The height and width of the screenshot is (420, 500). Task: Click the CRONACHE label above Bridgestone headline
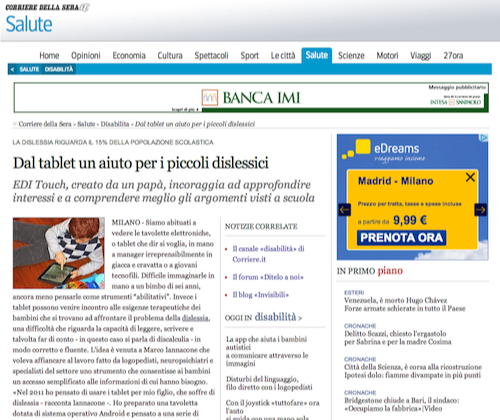click(x=360, y=393)
